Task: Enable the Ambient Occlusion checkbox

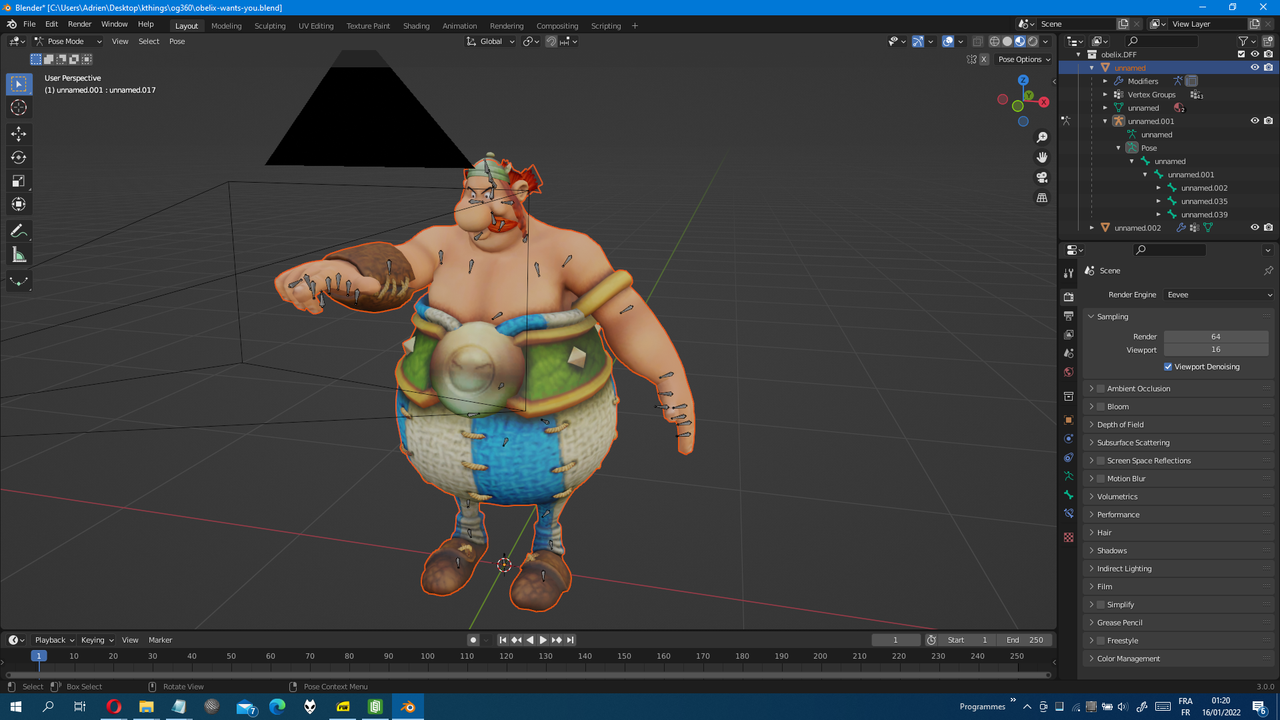Action: click(1101, 389)
